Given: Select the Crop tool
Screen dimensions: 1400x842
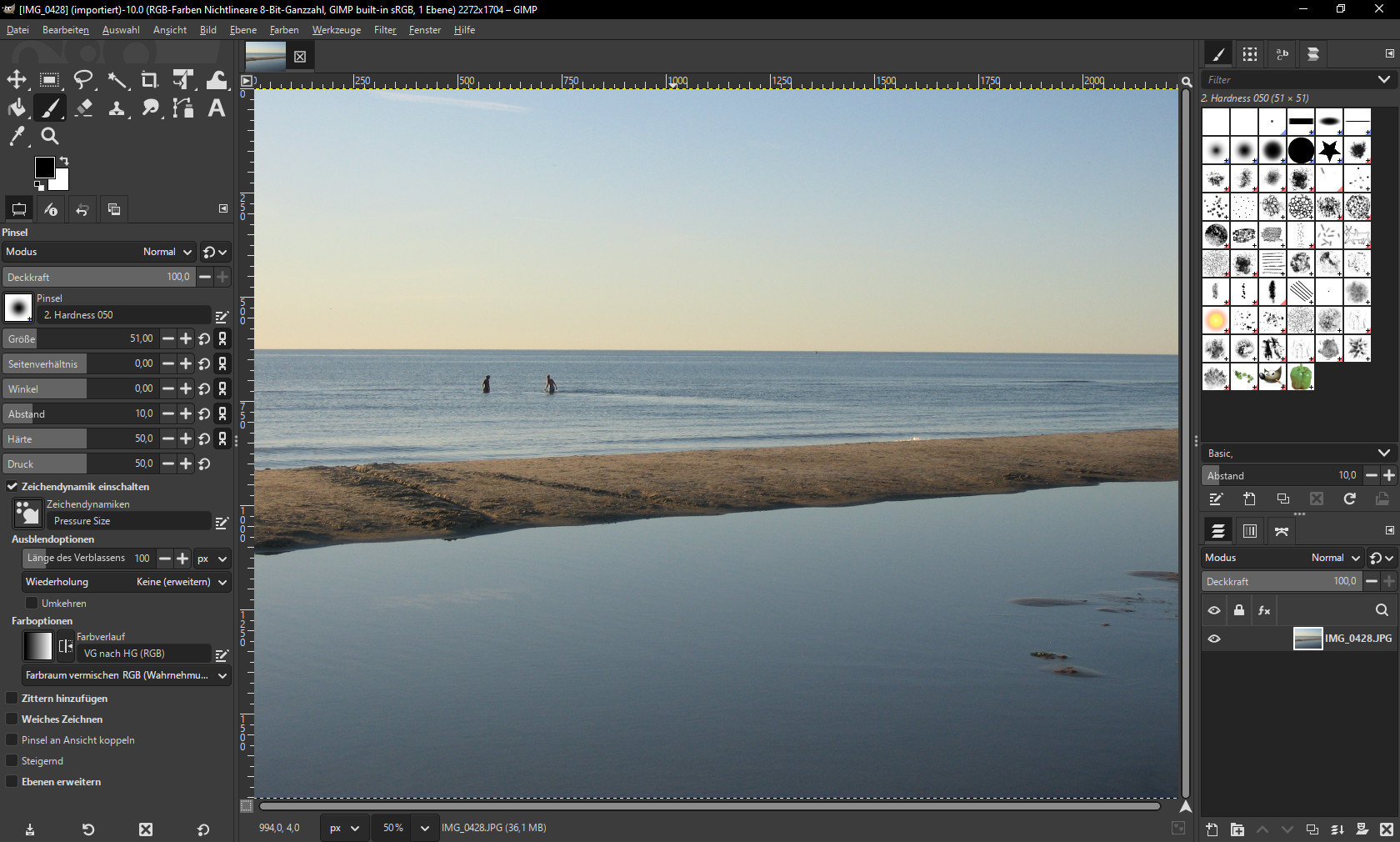Looking at the screenshot, I should tap(150, 80).
